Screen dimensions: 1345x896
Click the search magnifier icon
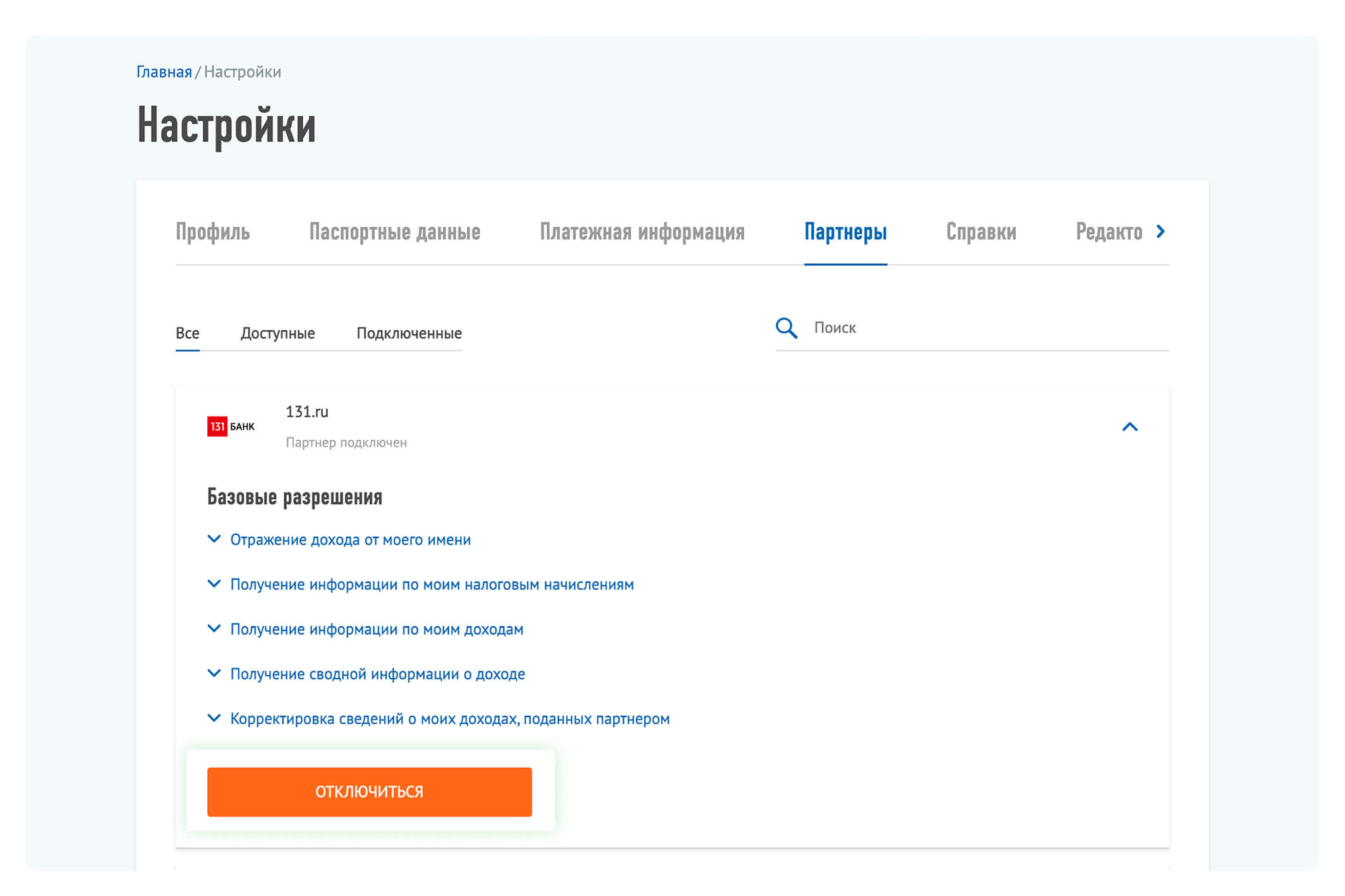(786, 328)
